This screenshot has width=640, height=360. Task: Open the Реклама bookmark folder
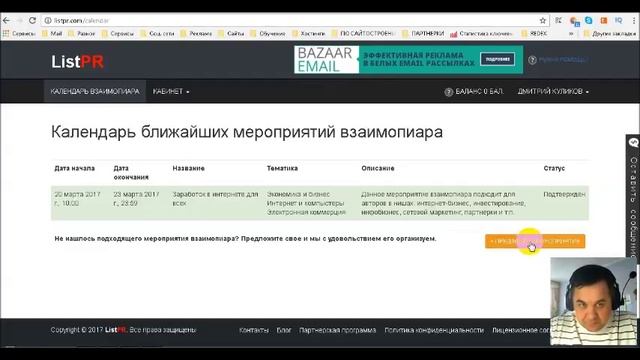coord(196,34)
